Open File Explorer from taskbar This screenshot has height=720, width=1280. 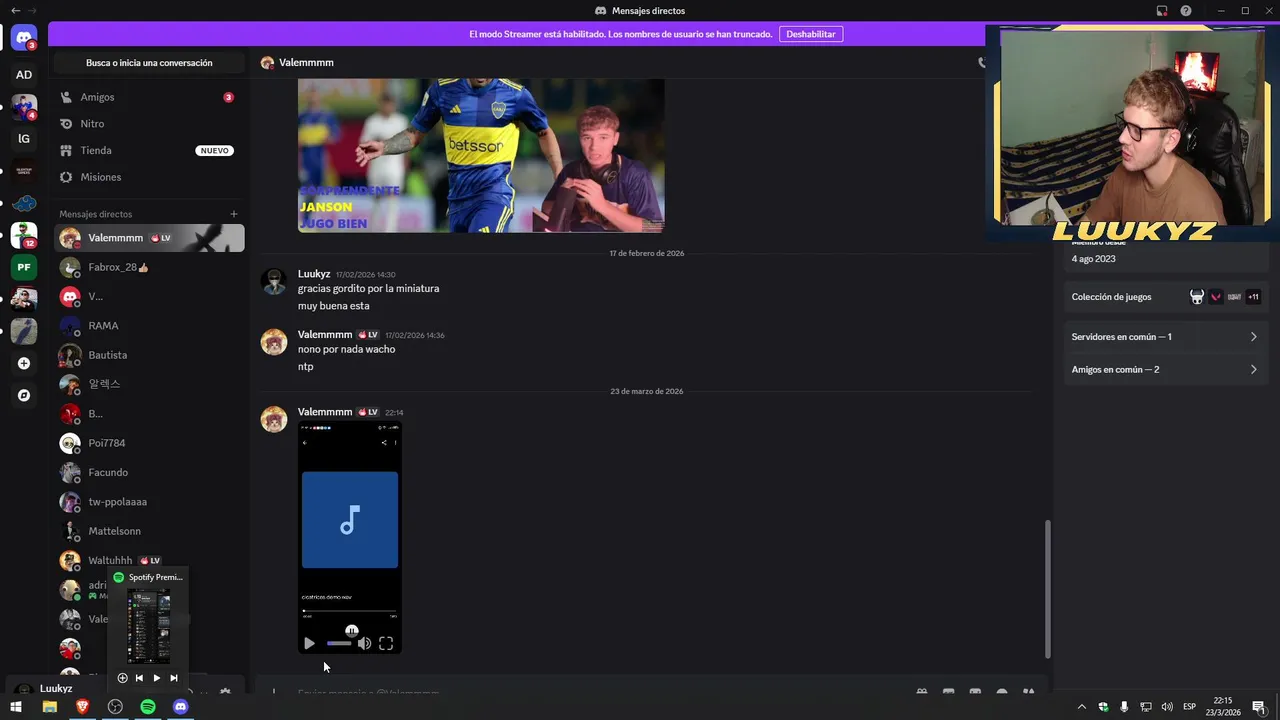(49, 707)
